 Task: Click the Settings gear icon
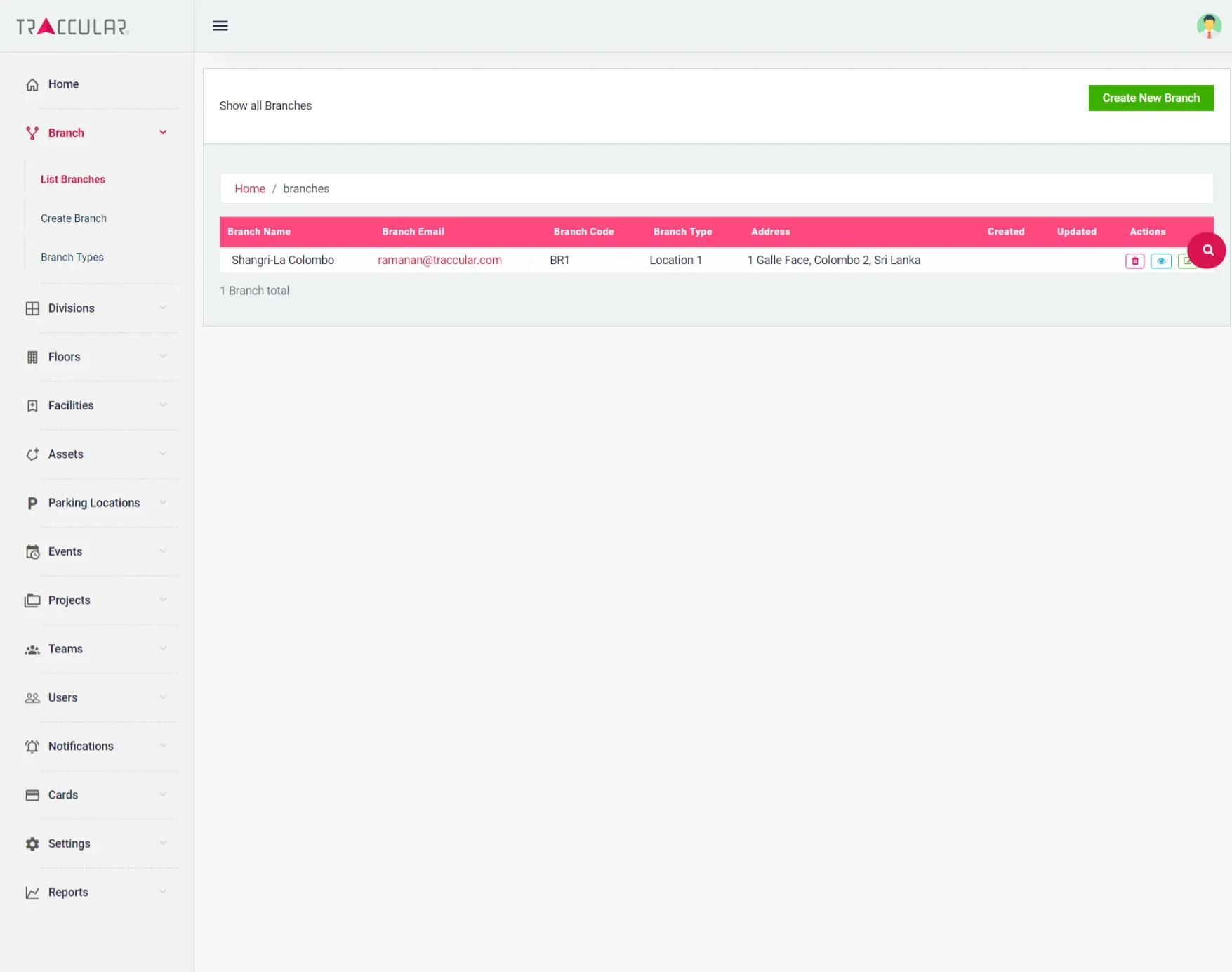tap(32, 843)
